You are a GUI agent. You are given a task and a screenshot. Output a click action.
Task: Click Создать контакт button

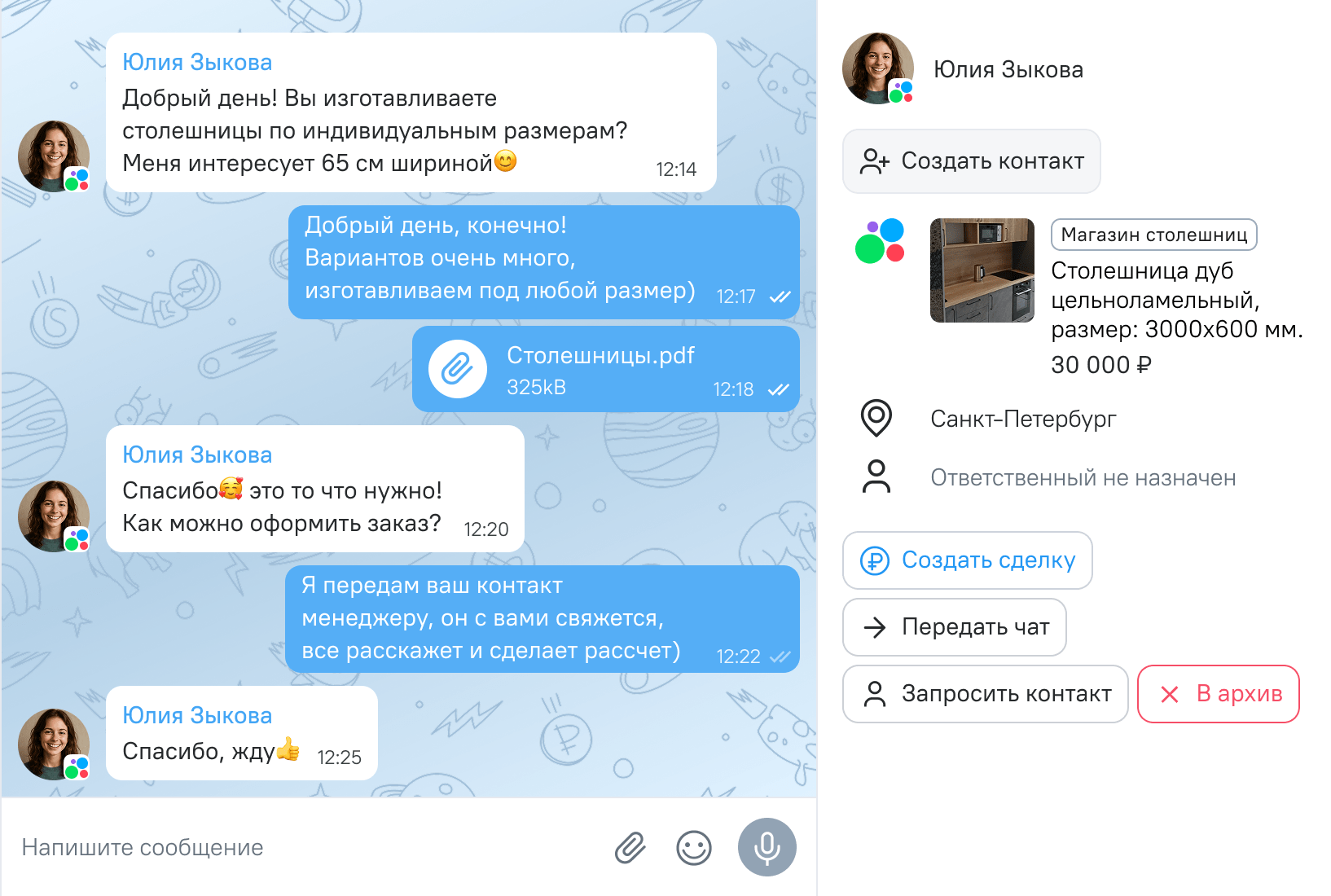(x=972, y=161)
